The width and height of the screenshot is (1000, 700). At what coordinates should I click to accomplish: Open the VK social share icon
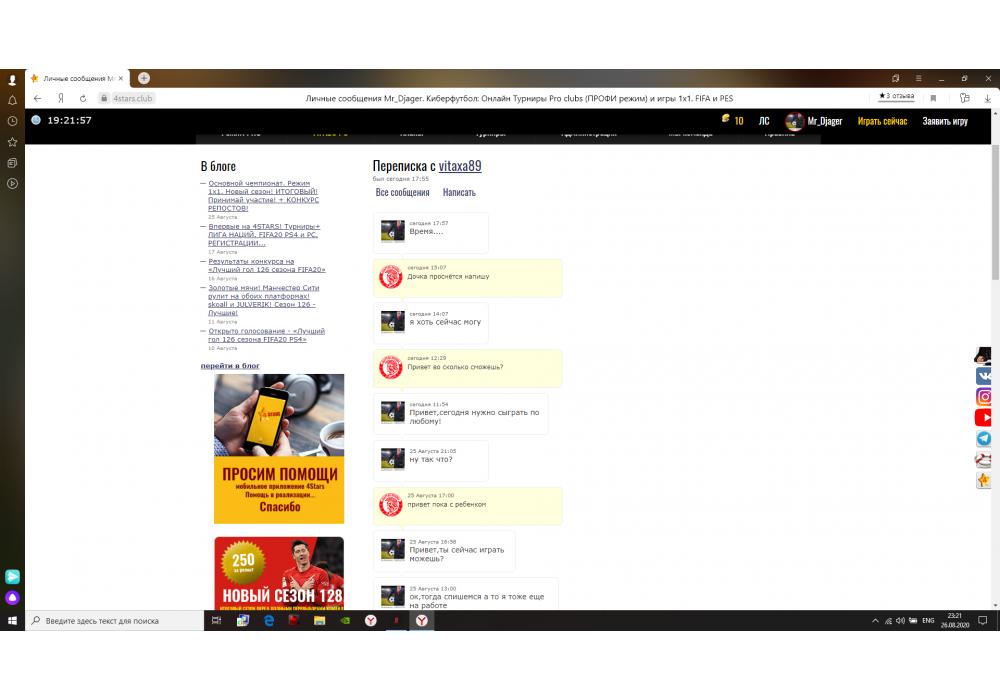(984, 376)
